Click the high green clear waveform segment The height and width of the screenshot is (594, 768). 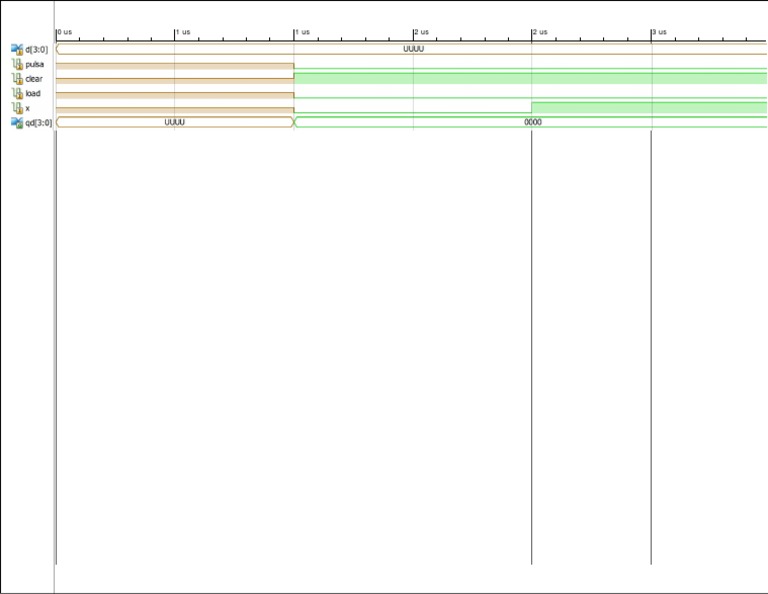(x=530, y=78)
